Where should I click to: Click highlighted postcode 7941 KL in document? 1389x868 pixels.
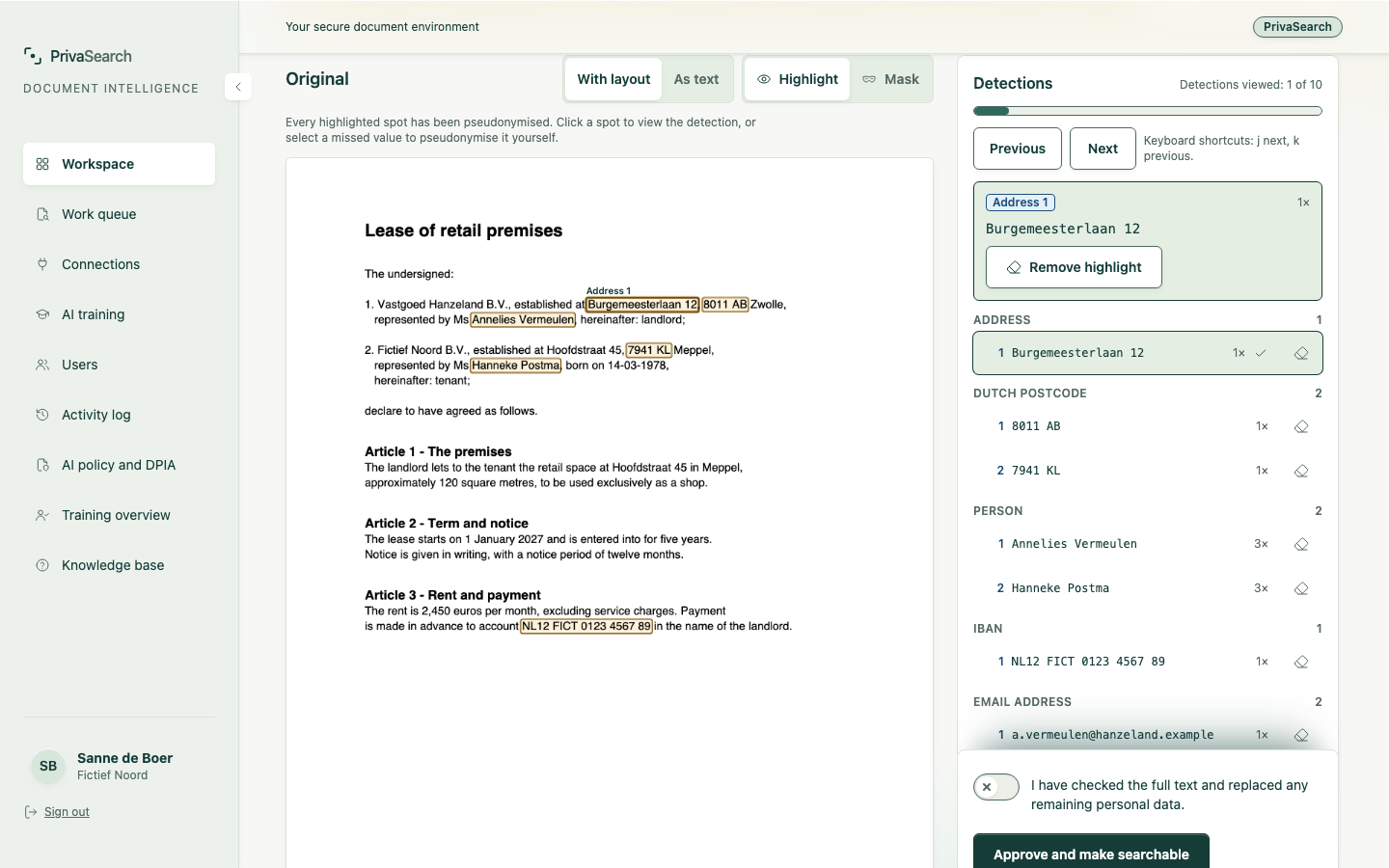[x=649, y=350]
